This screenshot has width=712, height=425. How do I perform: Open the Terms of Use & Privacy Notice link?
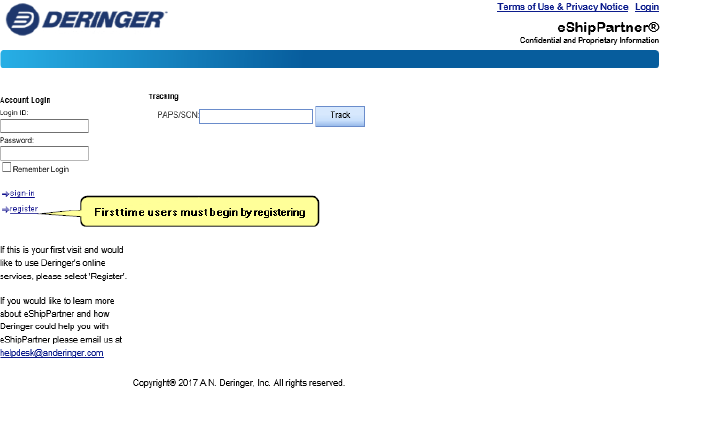click(x=562, y=7)
